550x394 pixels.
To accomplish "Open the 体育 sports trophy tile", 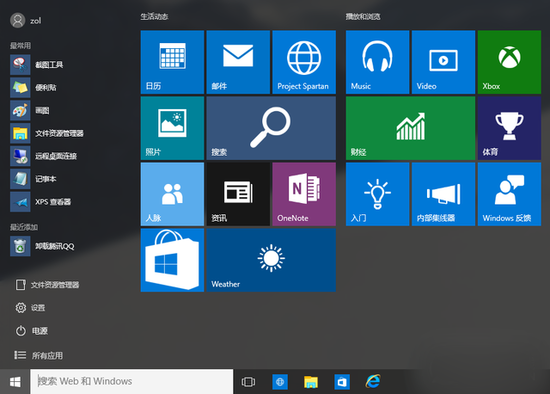I will [509, 128].
